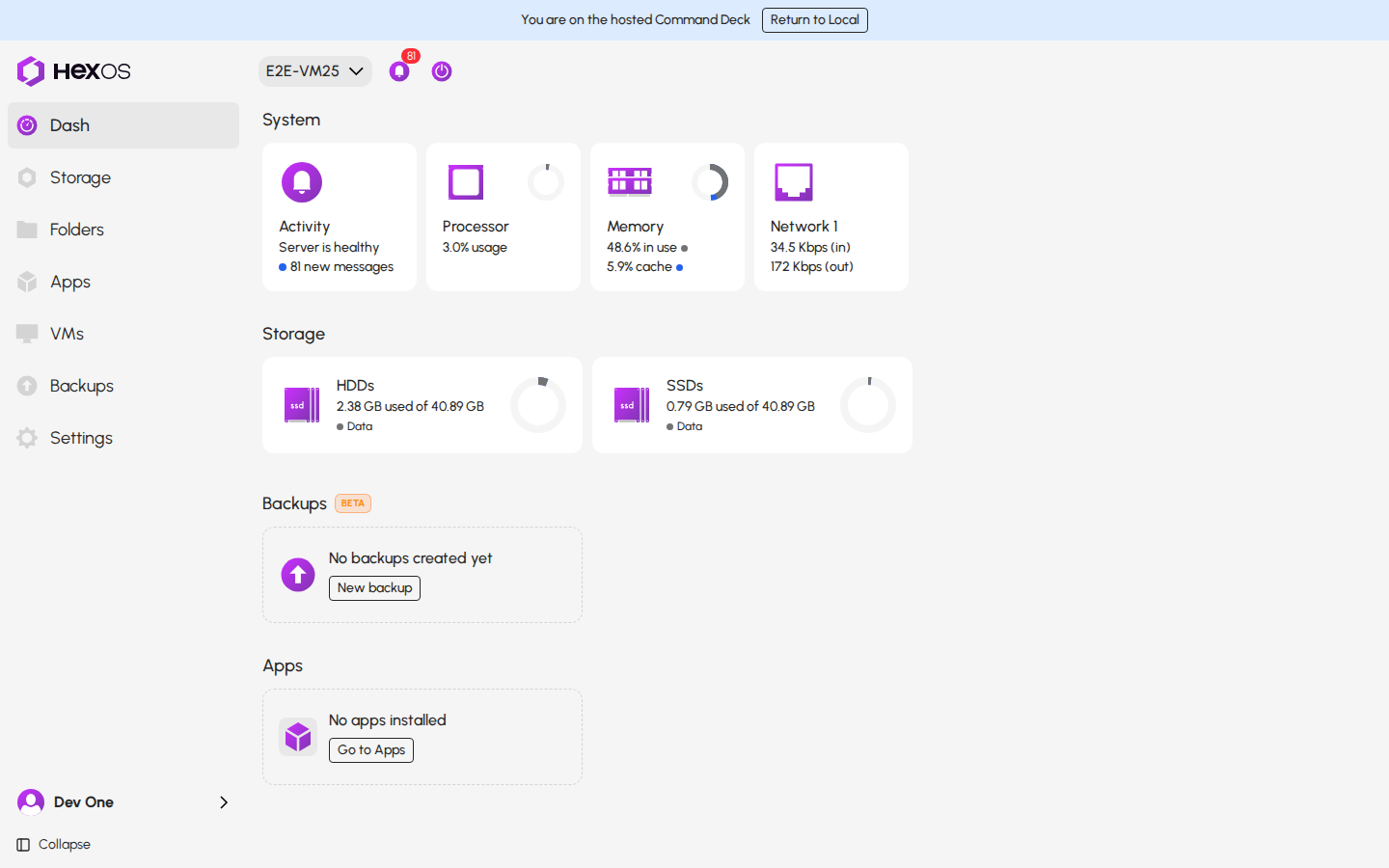Image resolution: width=1389 pixels, height=868 pixels.
Task: Click the '0.79 GB used of 40.89 GB' text
Action: coord(740,407)
